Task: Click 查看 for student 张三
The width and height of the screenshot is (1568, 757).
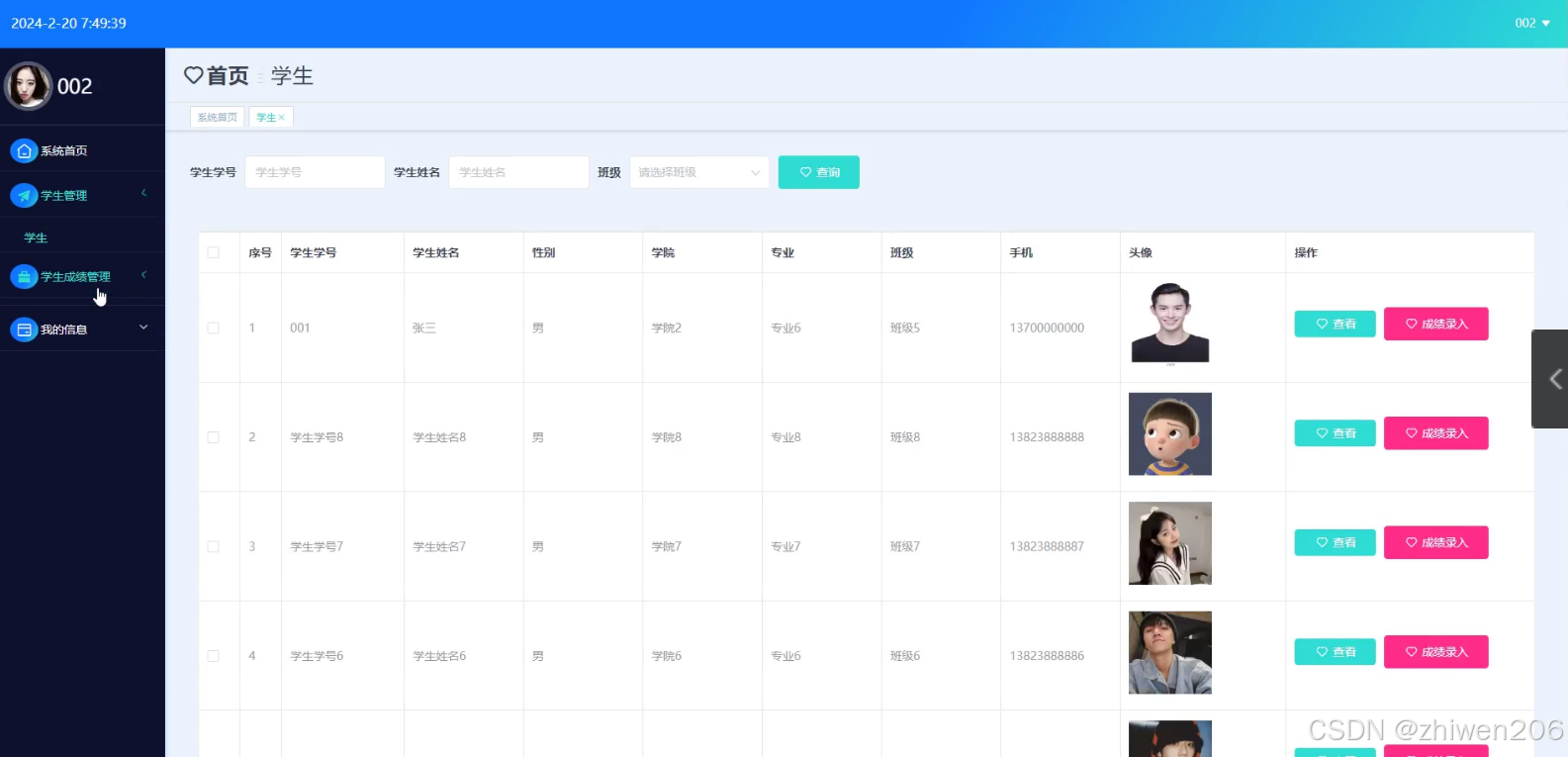Action: coord(1335,324)
